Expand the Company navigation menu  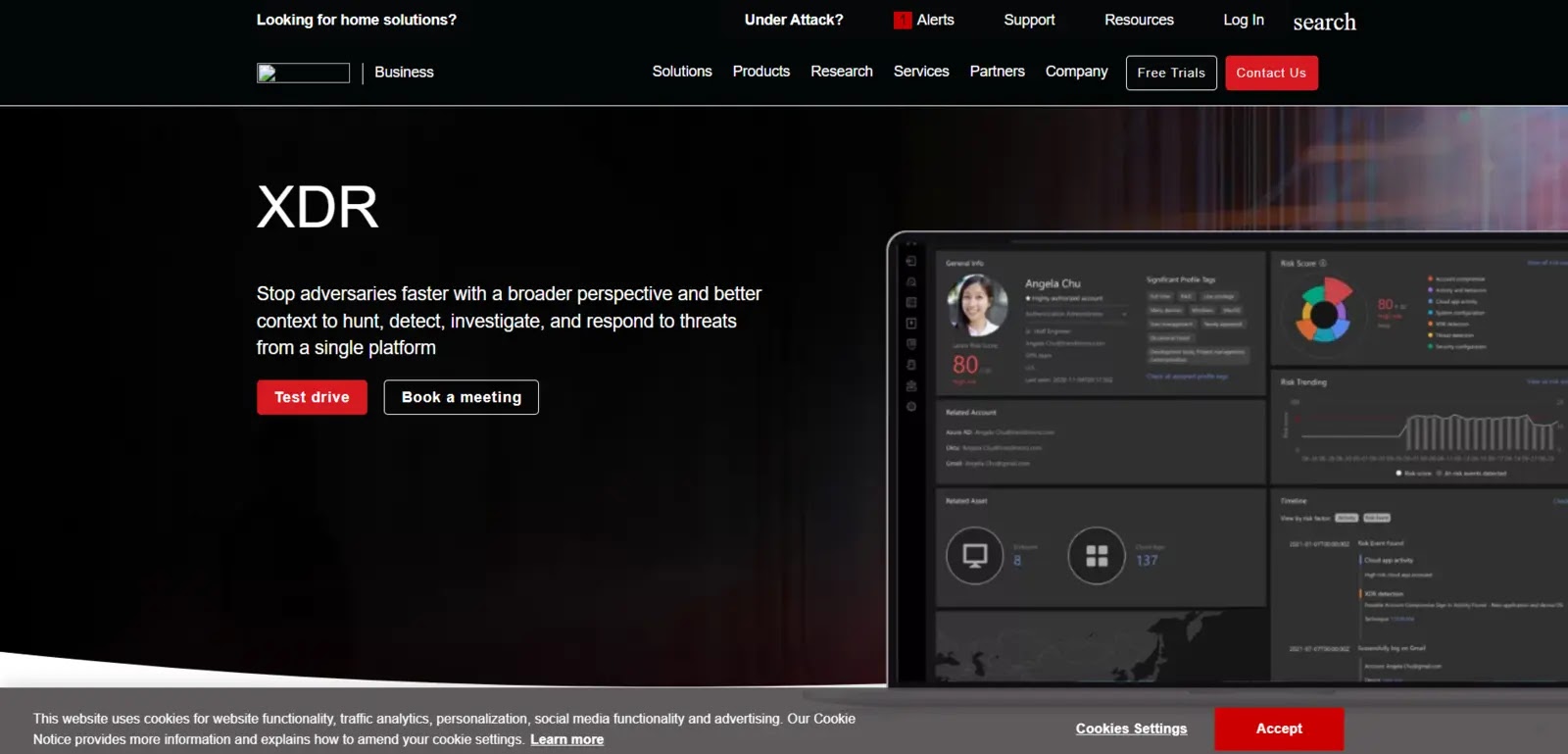pos(1076,72)
